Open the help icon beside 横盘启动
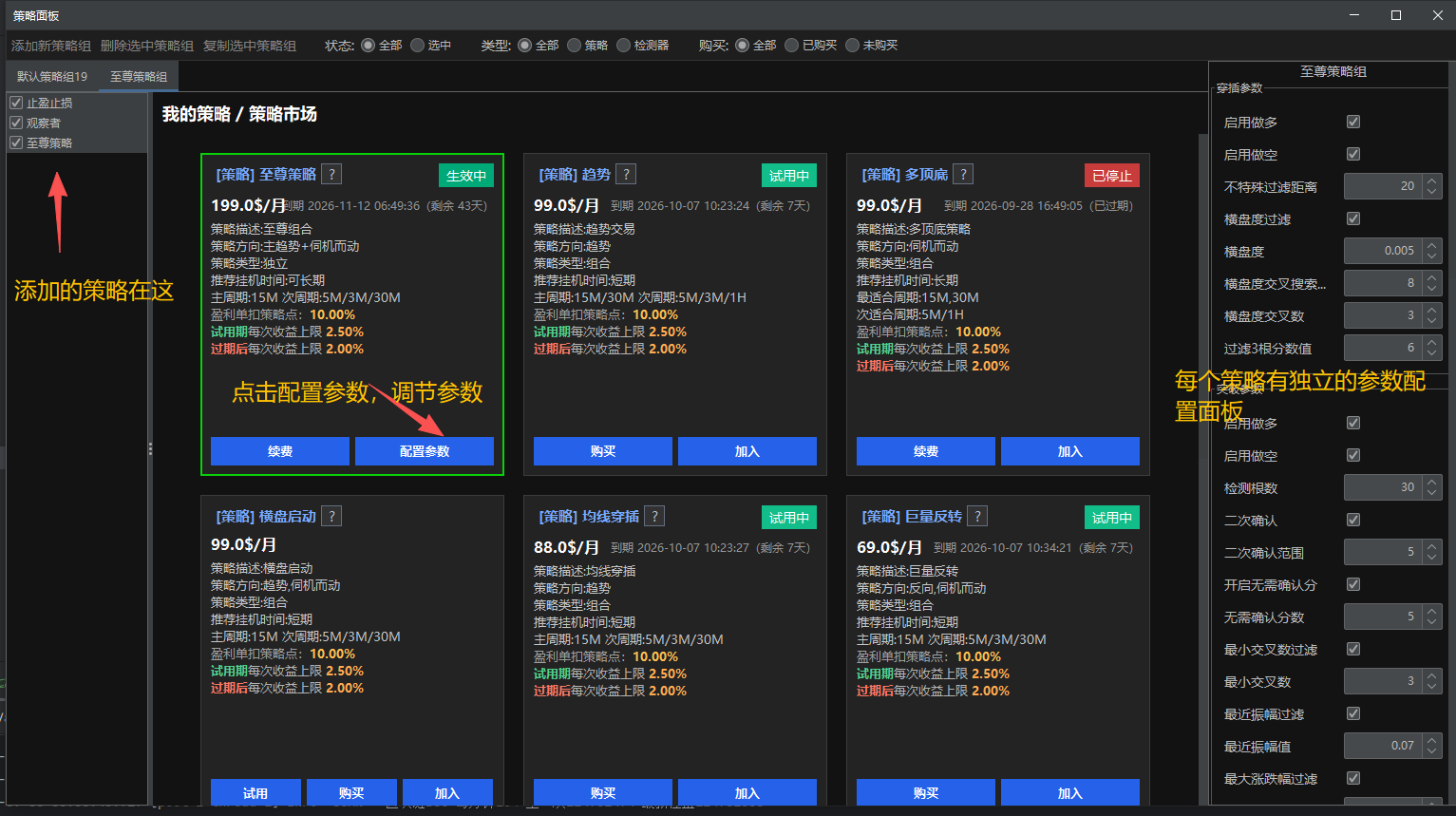 click(x=331, y=516)
